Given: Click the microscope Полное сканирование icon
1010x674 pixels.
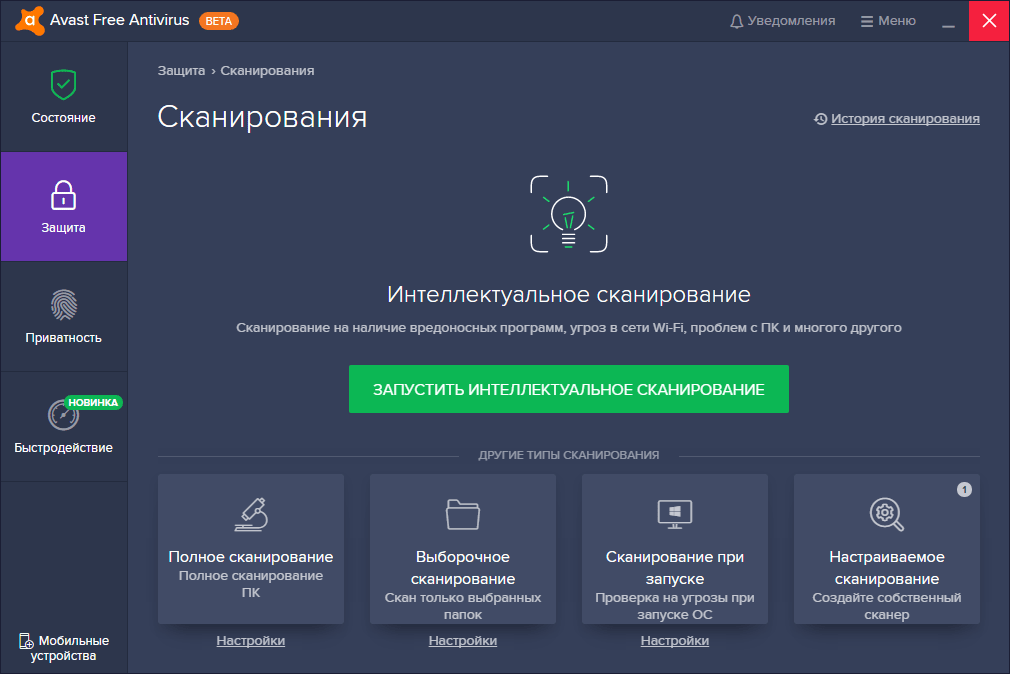Looking at the screenshot, I should coord(251,514).
